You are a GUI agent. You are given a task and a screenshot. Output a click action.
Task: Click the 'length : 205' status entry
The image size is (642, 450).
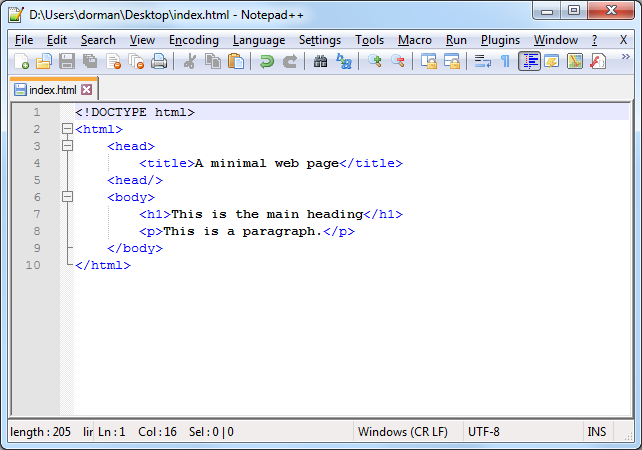tap(40, 432)
